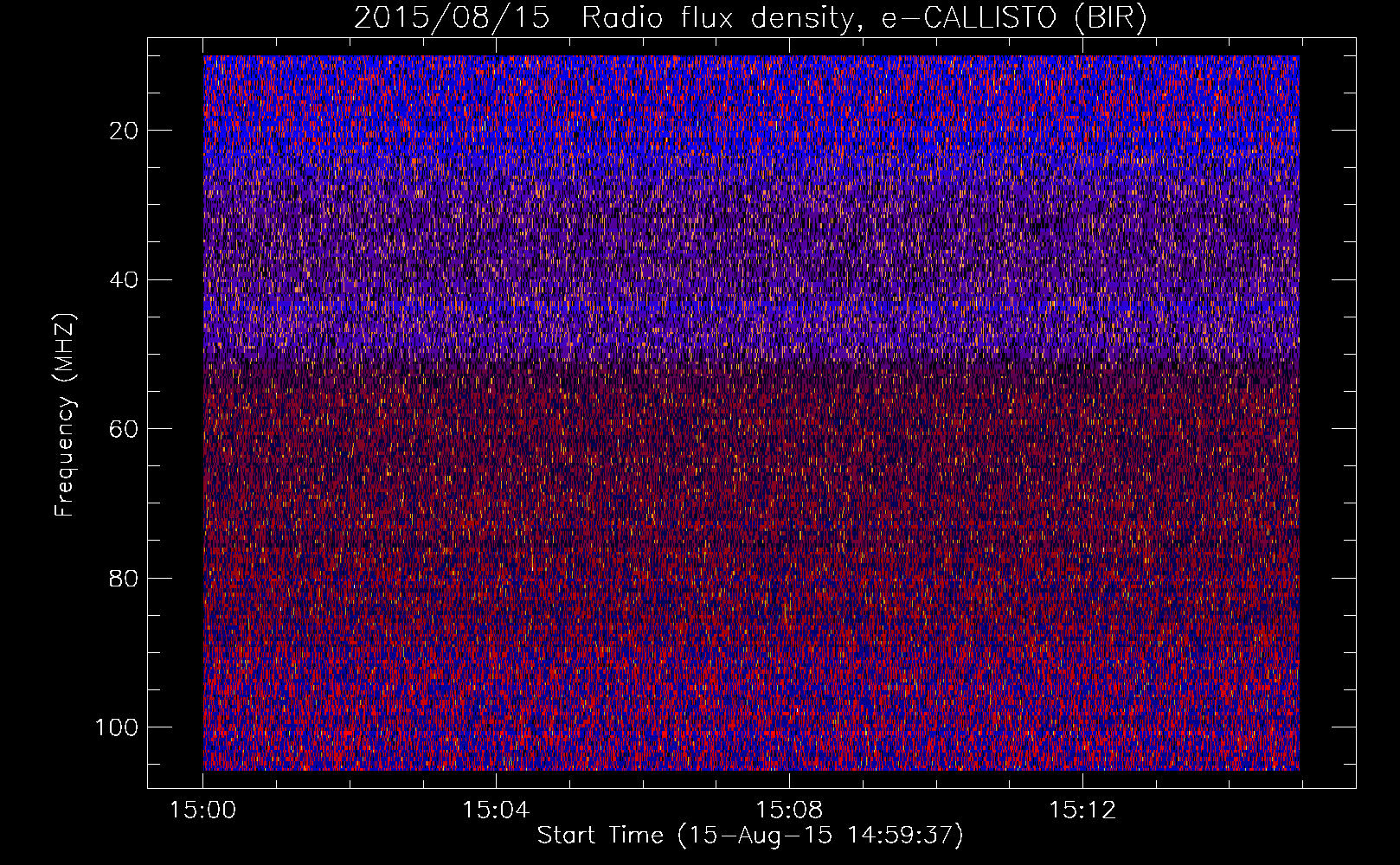This screenshot has width=1400, height=865.
Task: Click the frequency tick label 20
Action: 125,131
